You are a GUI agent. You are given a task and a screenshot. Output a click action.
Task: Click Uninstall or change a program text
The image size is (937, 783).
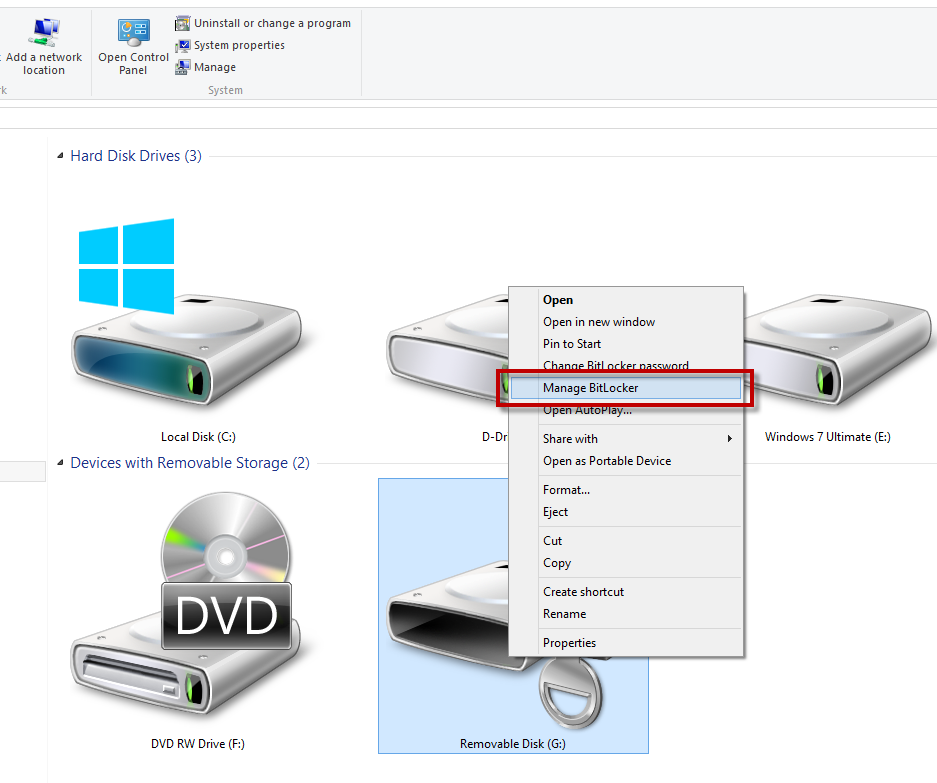tap(272, 23)
